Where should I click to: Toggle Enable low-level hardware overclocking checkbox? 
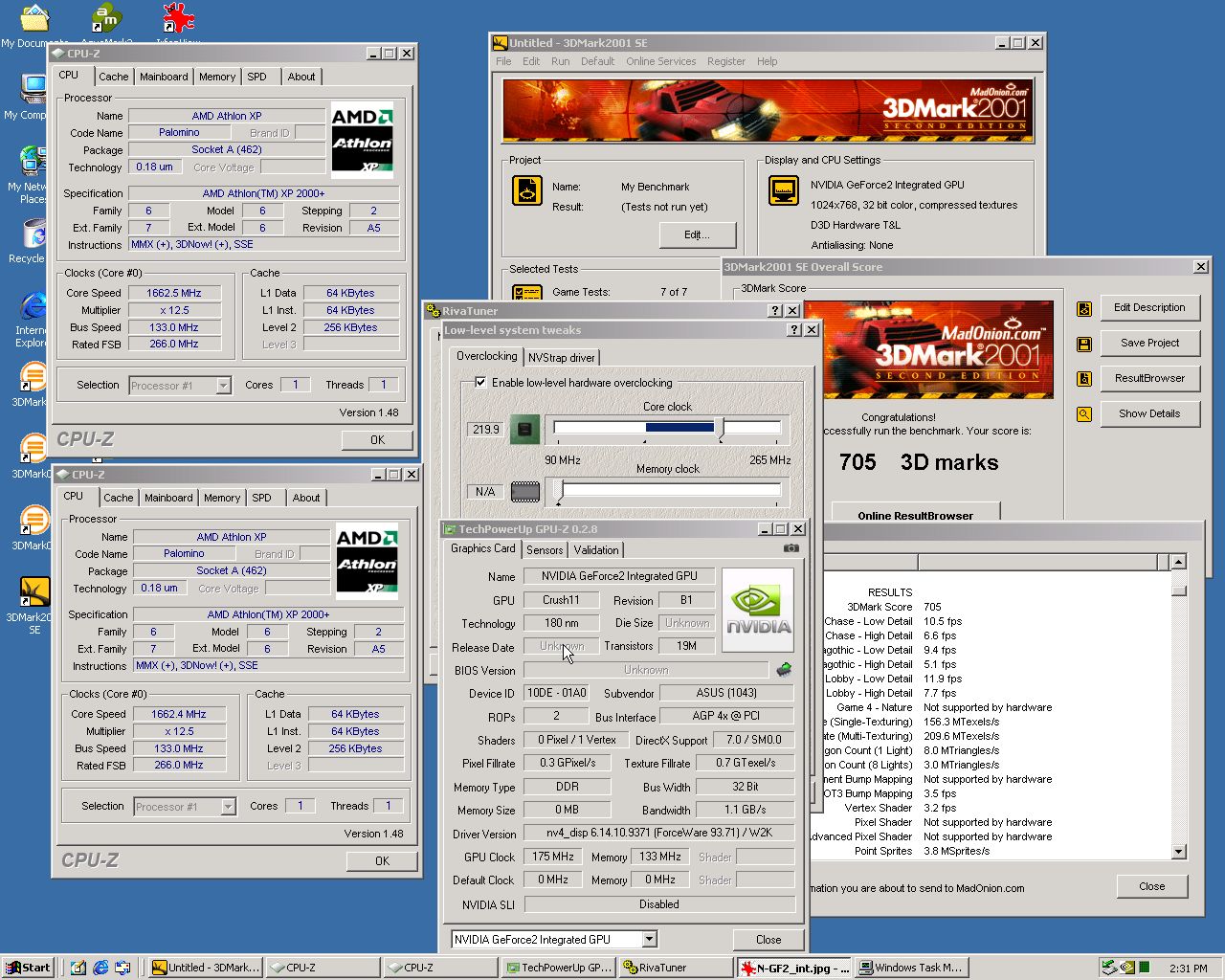coord(480,382)
